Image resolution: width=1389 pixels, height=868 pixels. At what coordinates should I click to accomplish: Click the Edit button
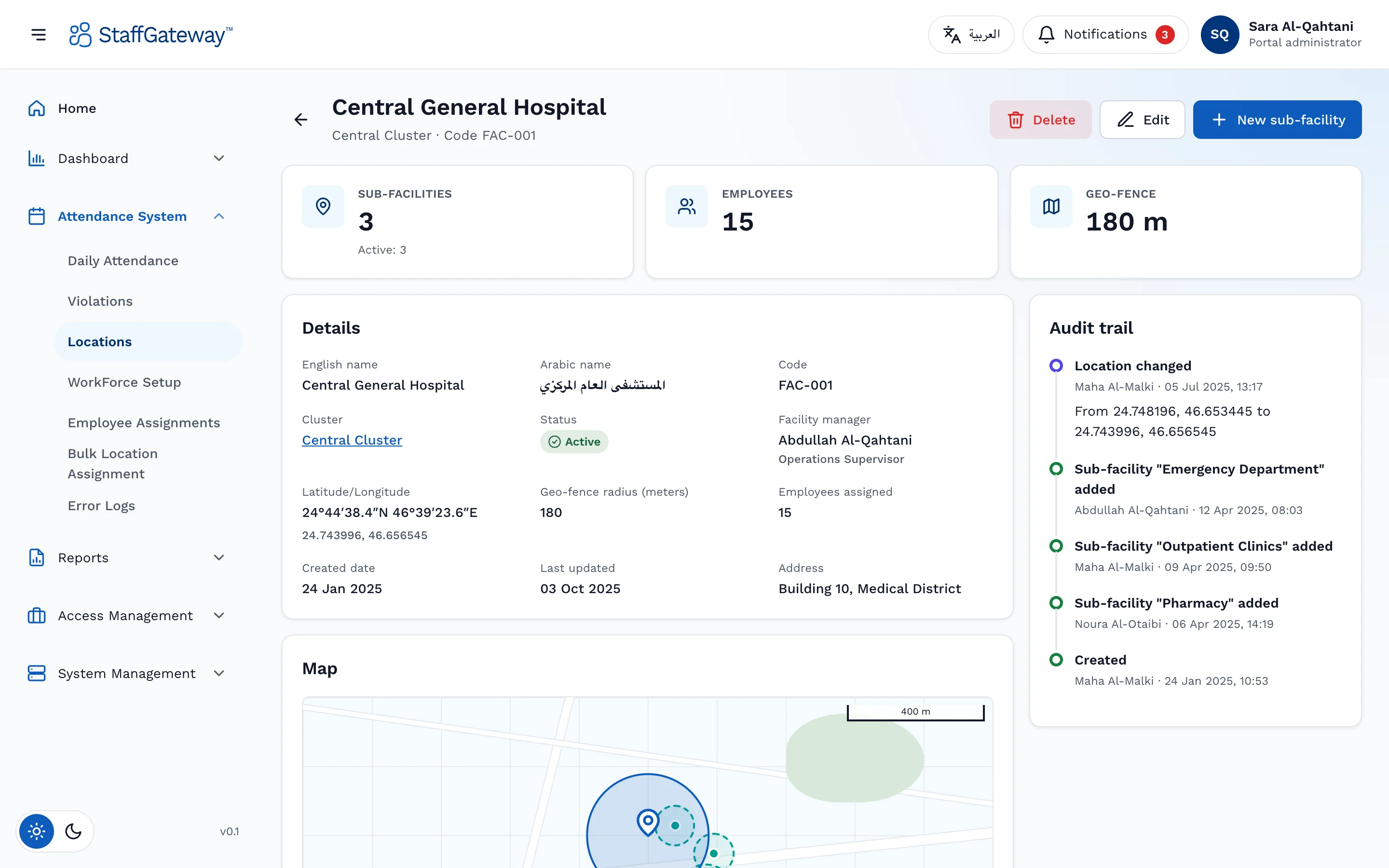[1142, 120]
